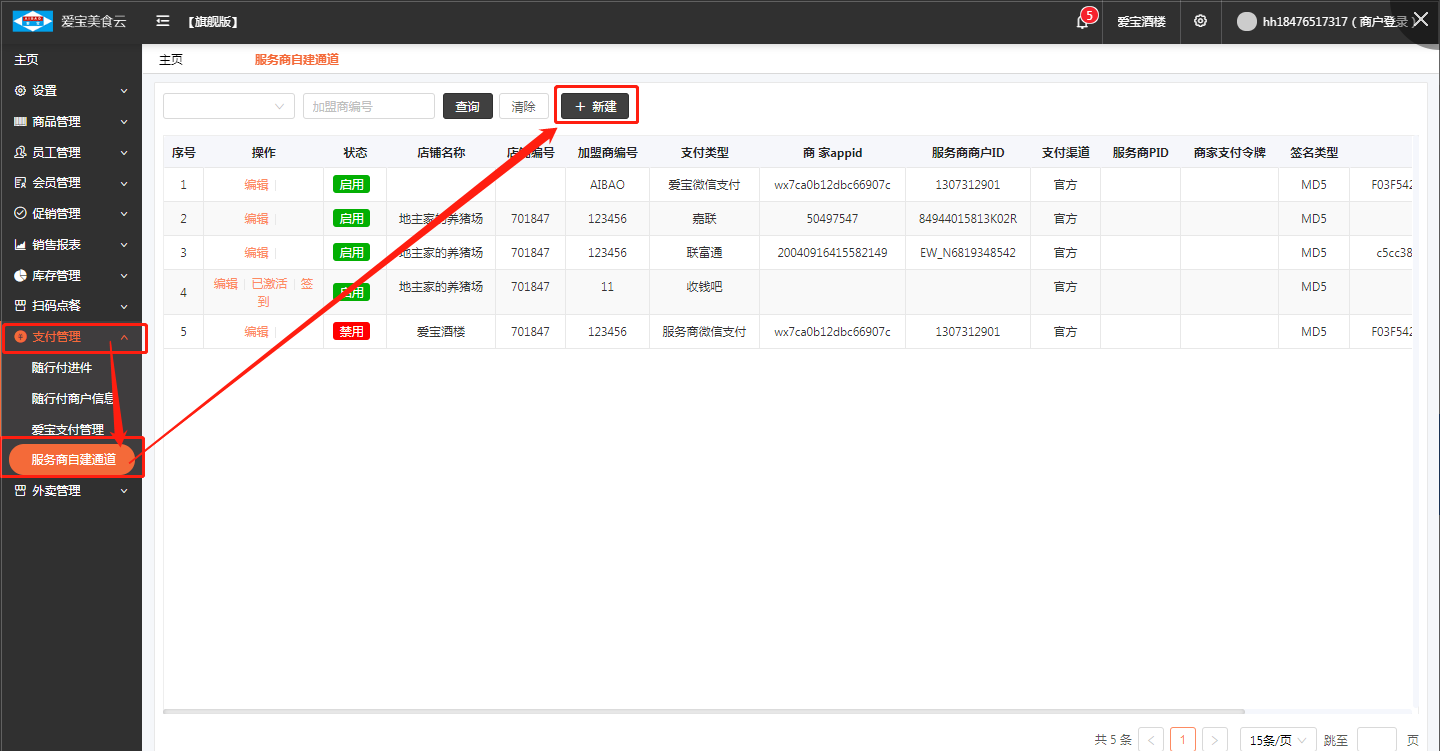
Task: Open the settings gear in top bar
Action: [1200, 21]
